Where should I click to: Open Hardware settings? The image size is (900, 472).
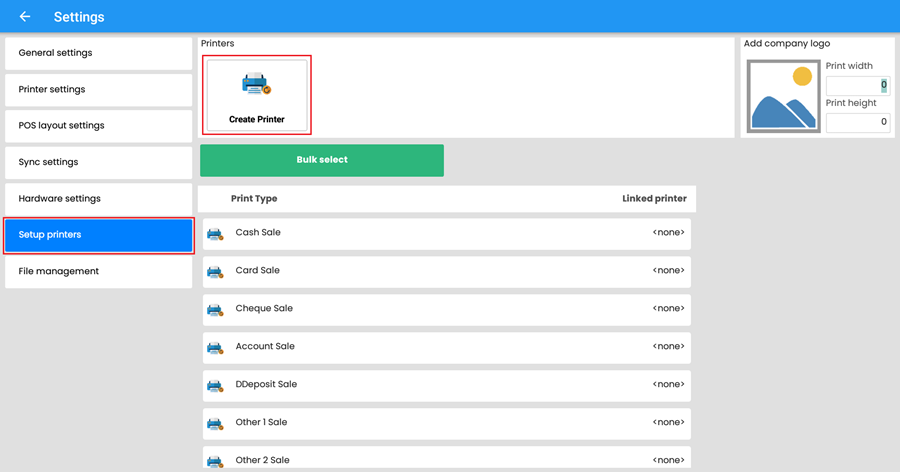pyautogui.click(x=98, y=199)
